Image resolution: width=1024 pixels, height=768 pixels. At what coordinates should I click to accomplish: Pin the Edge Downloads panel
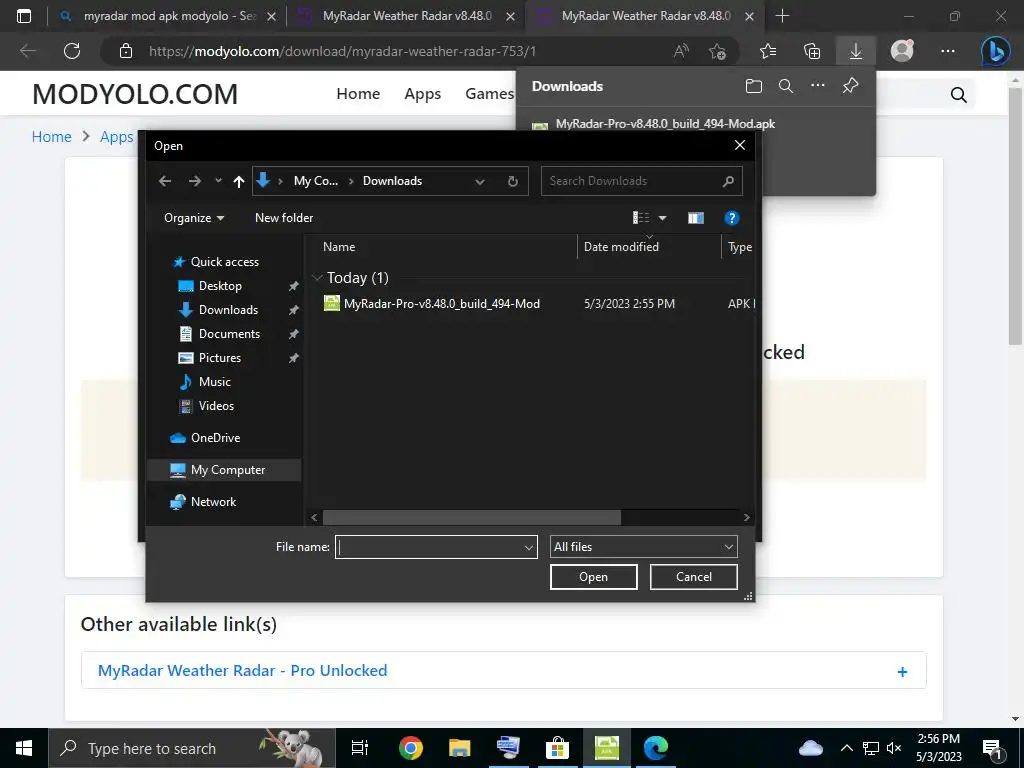(850, 86)
